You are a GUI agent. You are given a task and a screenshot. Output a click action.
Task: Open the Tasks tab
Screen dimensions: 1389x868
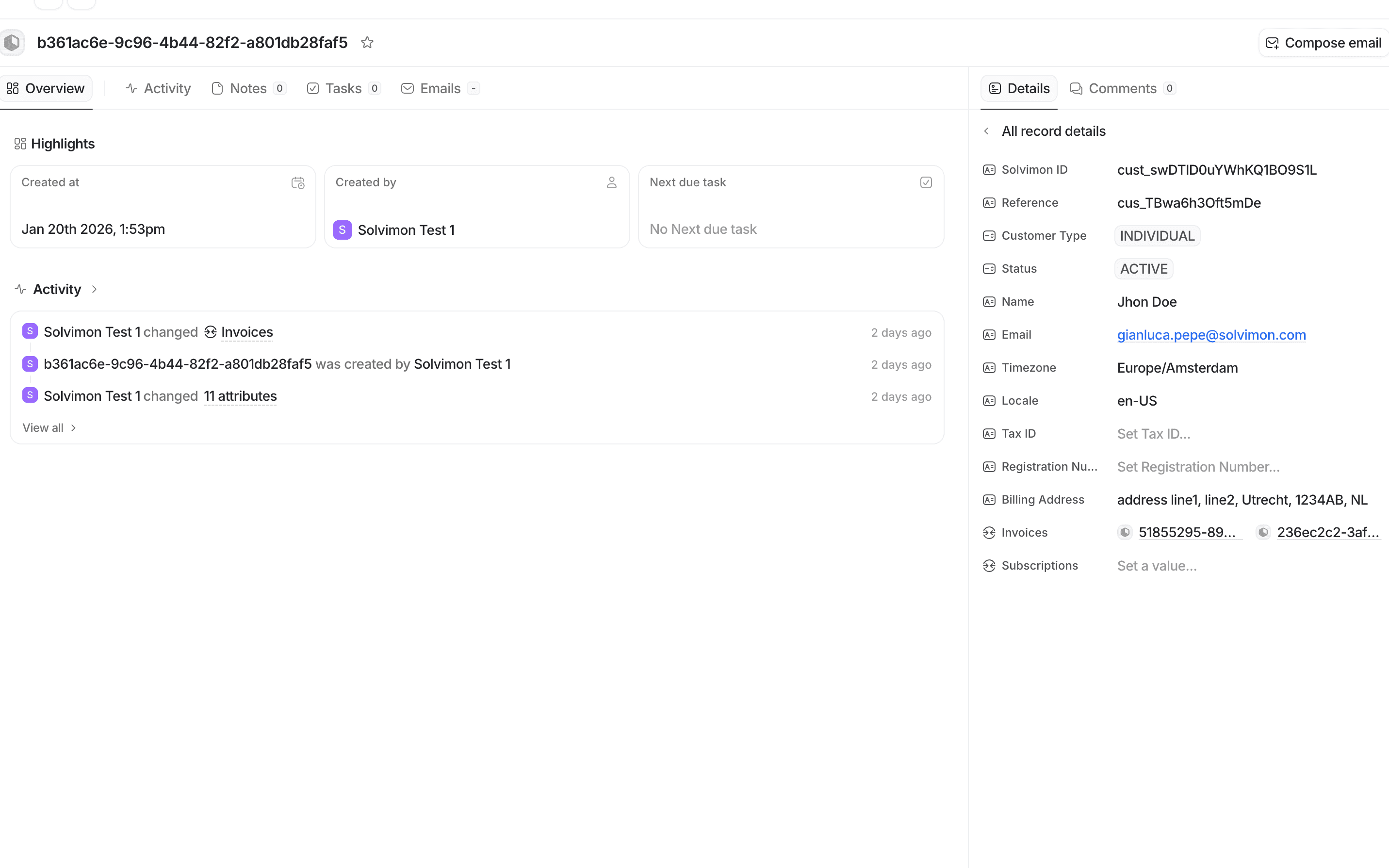343,88
